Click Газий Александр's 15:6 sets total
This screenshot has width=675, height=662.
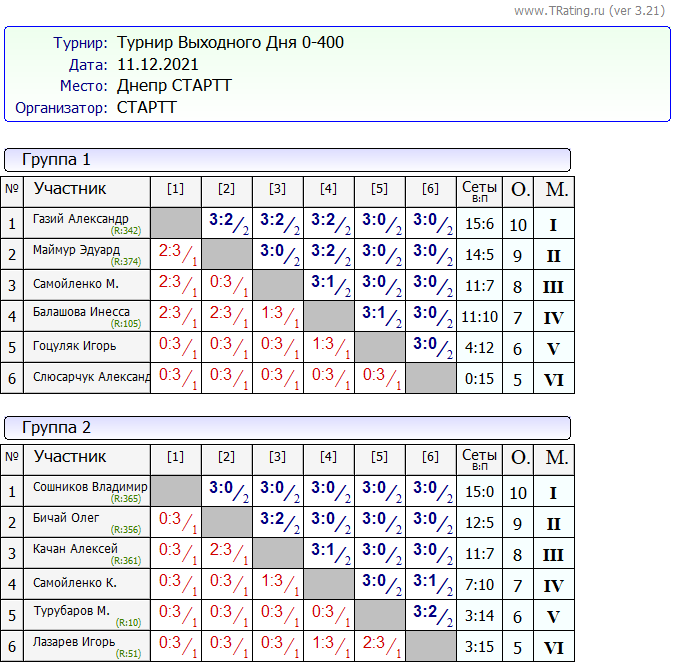click(479, 225)
